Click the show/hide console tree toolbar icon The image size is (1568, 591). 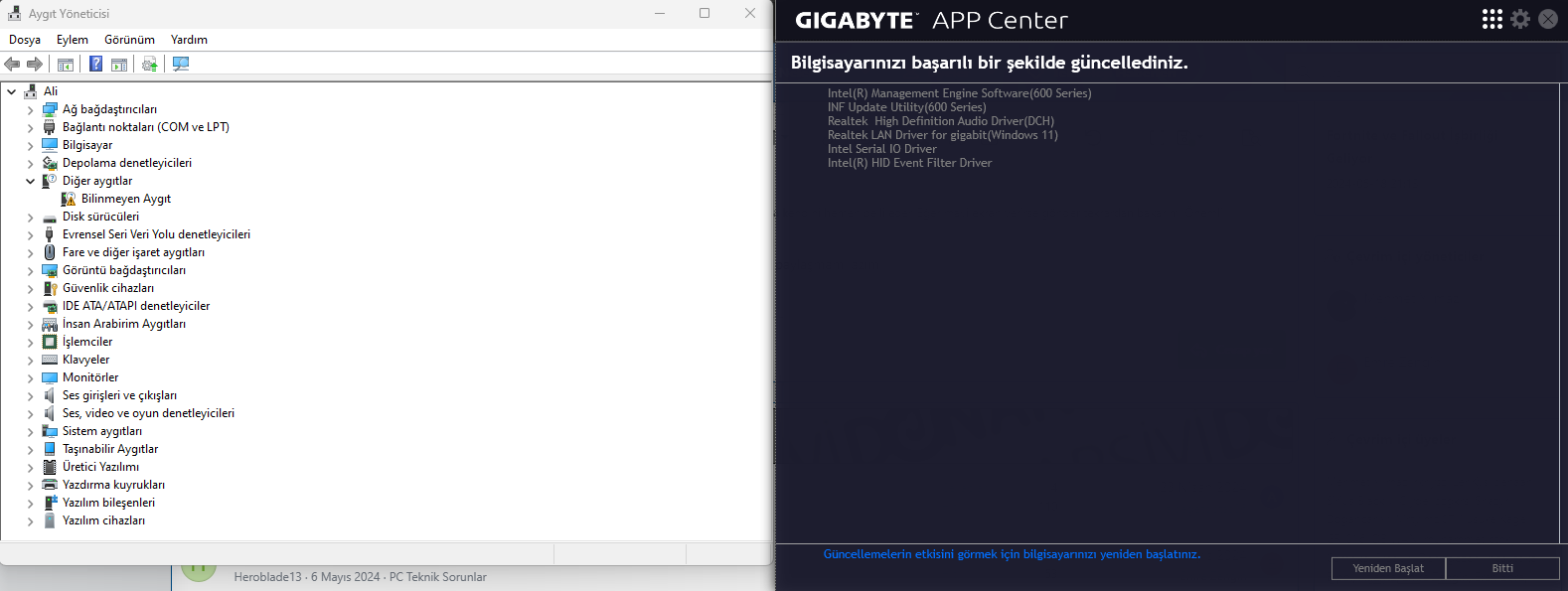point(66,64)
